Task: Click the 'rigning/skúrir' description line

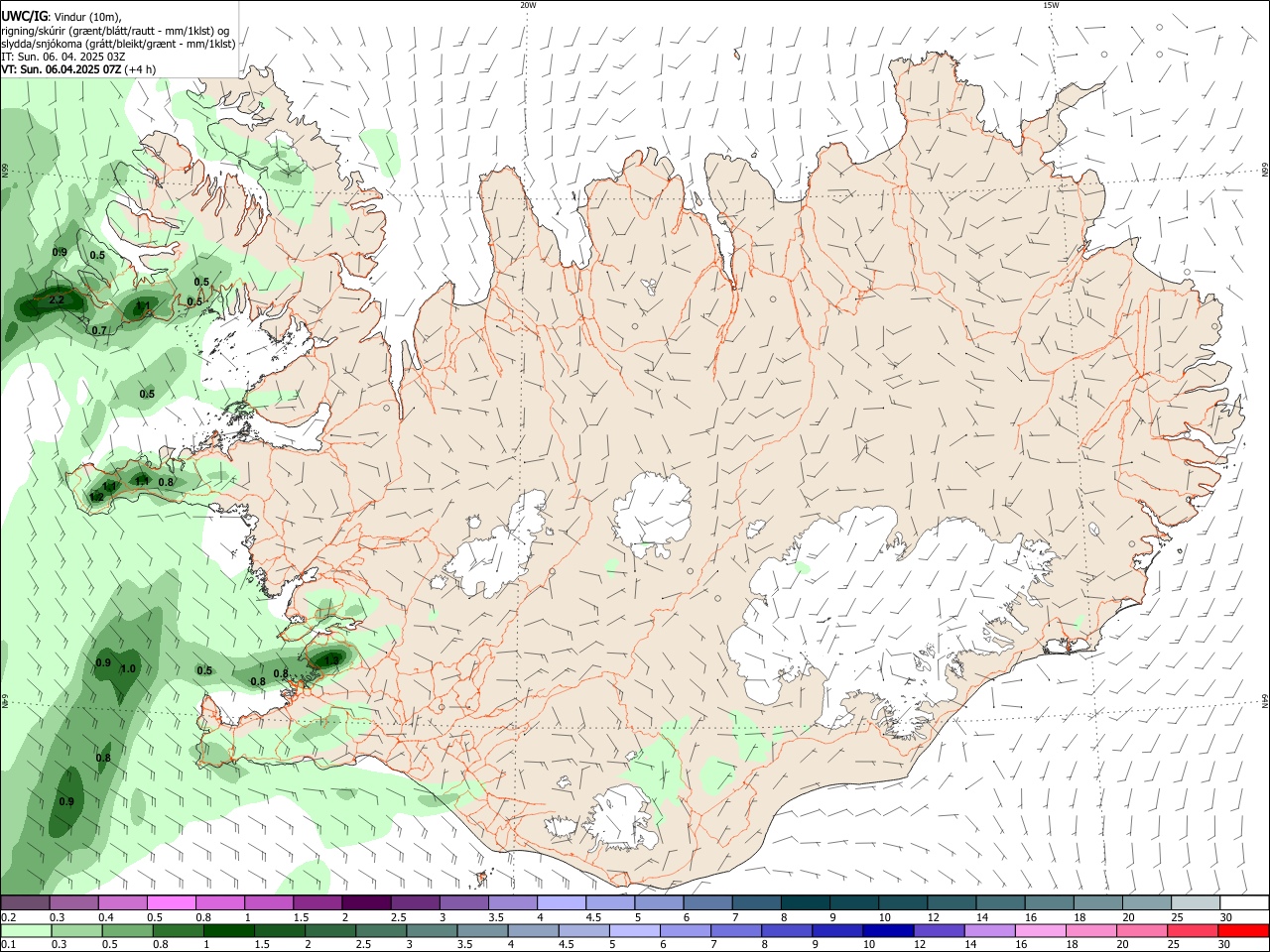Action: pos(115,31)
